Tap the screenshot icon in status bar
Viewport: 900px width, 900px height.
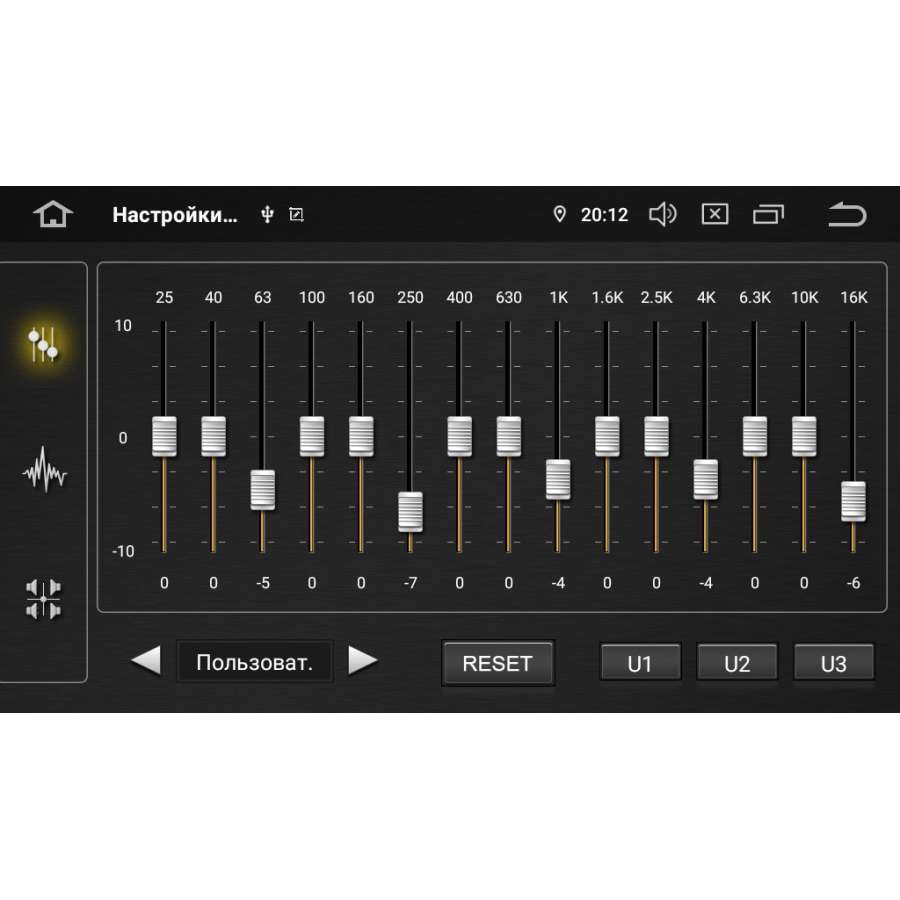[296, 215]
